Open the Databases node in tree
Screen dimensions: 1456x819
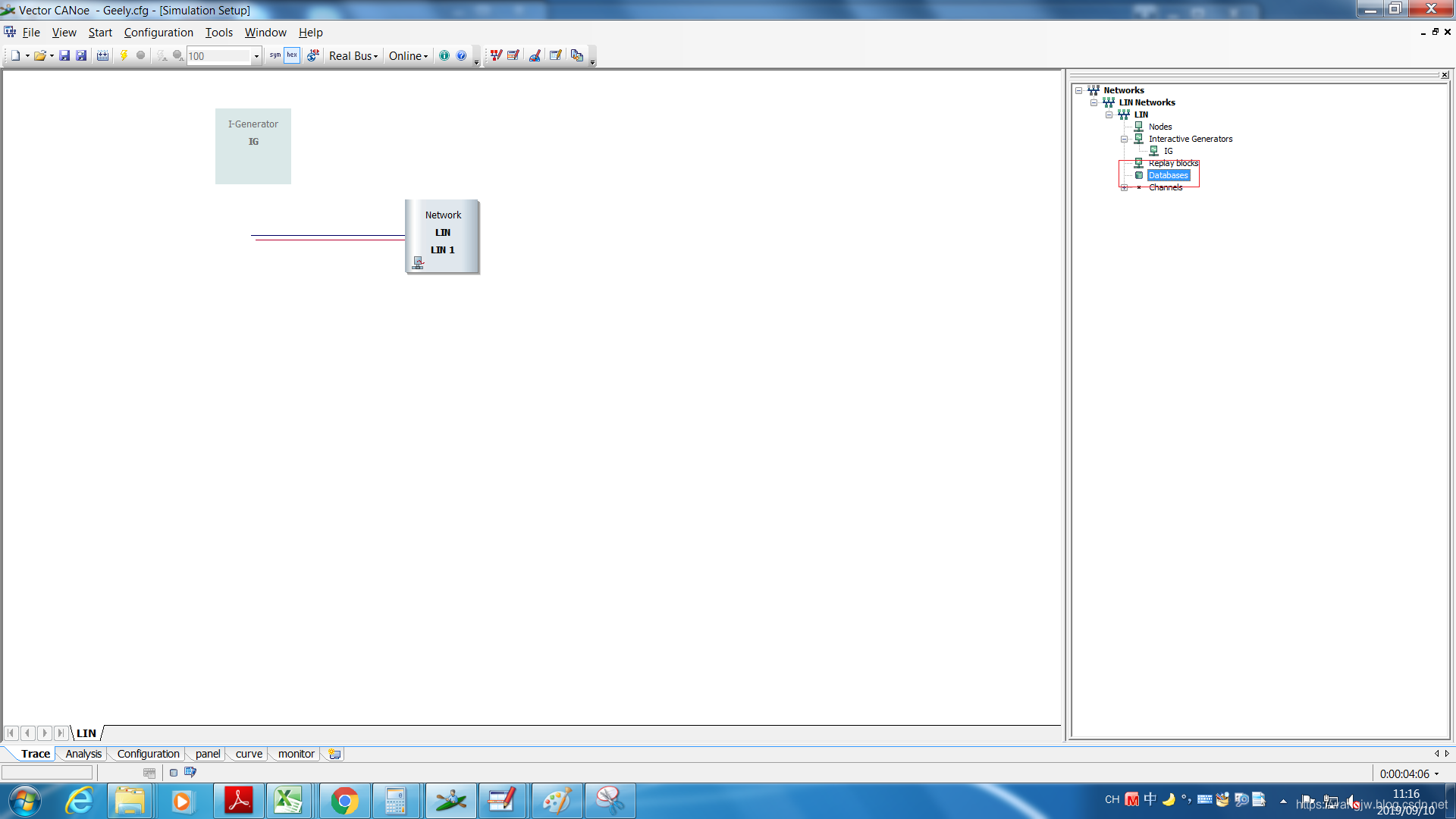pos(1168,175)
